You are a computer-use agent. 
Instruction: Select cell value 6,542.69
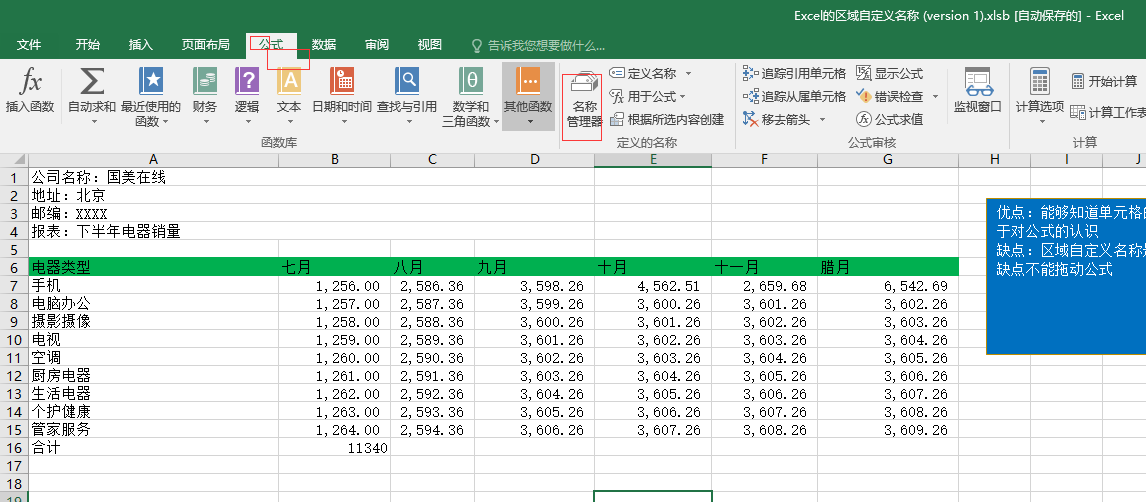(888, 285)
